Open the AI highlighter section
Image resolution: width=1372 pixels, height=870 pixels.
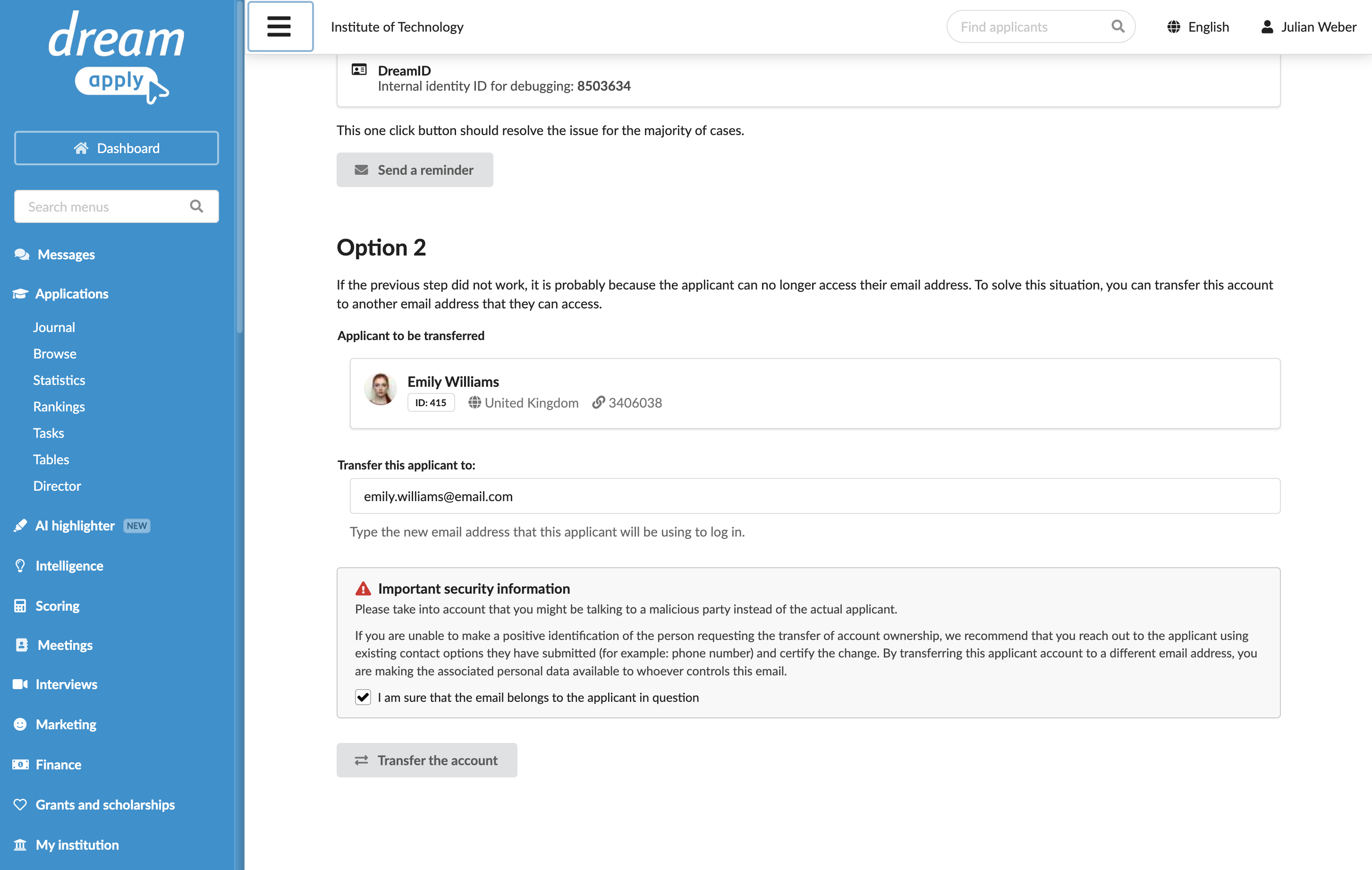75,526
